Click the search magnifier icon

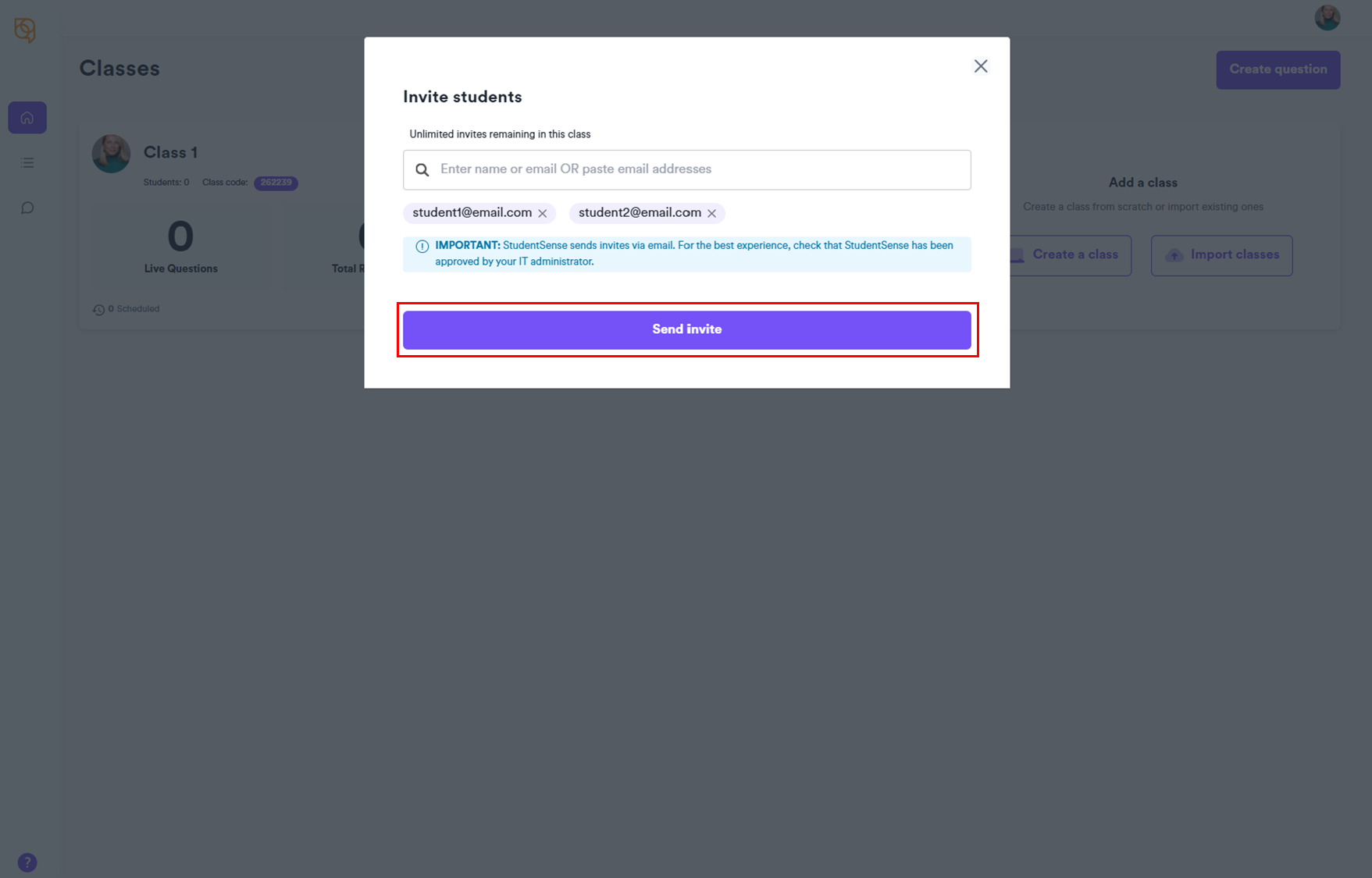pyautogui.click(x=422, y=170)
